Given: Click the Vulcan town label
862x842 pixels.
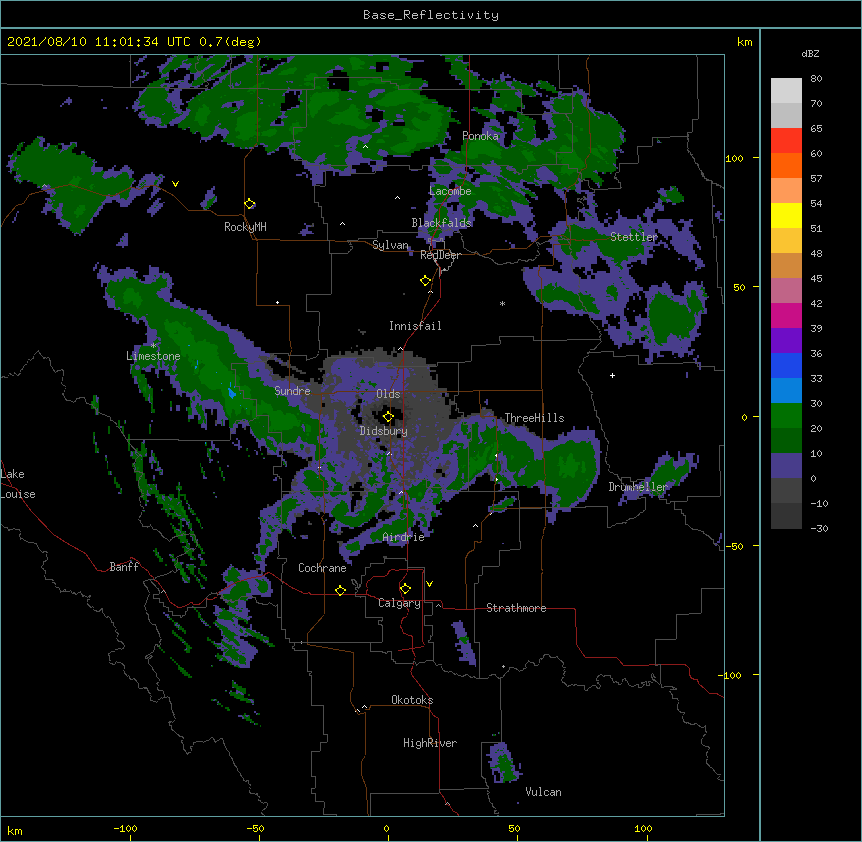Looking at the screenshot, I should [x=543, y=792].
